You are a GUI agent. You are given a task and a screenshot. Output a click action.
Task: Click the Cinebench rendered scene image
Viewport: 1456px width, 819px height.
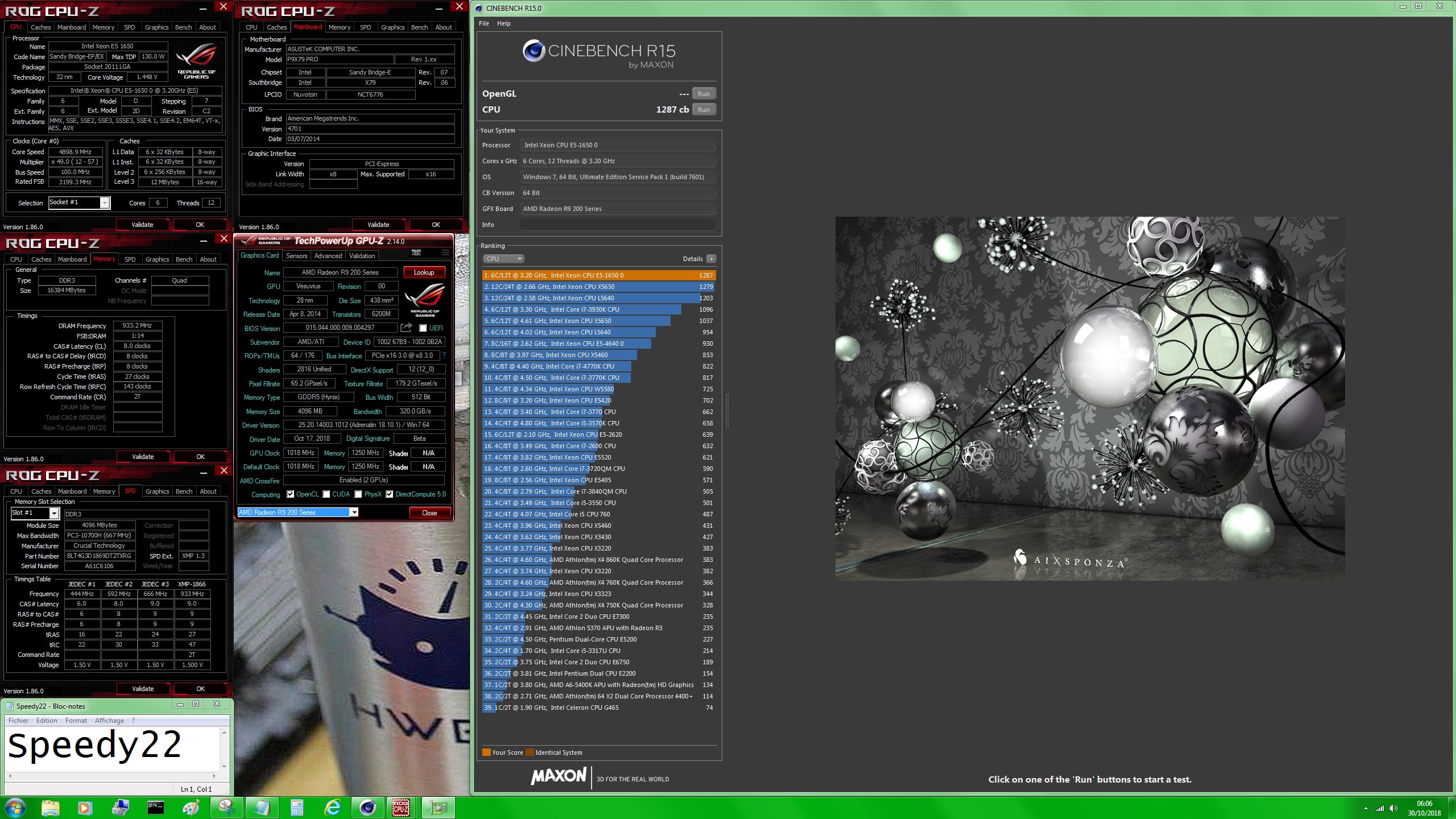pyautogui.click(x=1090, y=398)
